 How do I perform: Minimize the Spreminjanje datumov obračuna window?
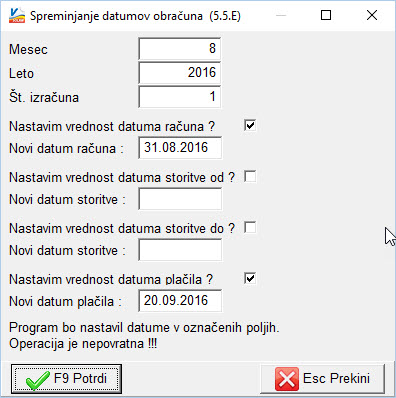click(x=281, y=15)
